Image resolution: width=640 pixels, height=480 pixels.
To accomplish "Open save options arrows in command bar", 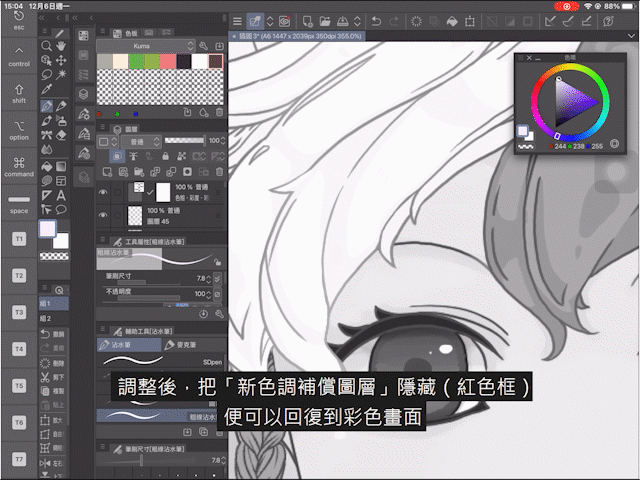I will click(357, 21).
